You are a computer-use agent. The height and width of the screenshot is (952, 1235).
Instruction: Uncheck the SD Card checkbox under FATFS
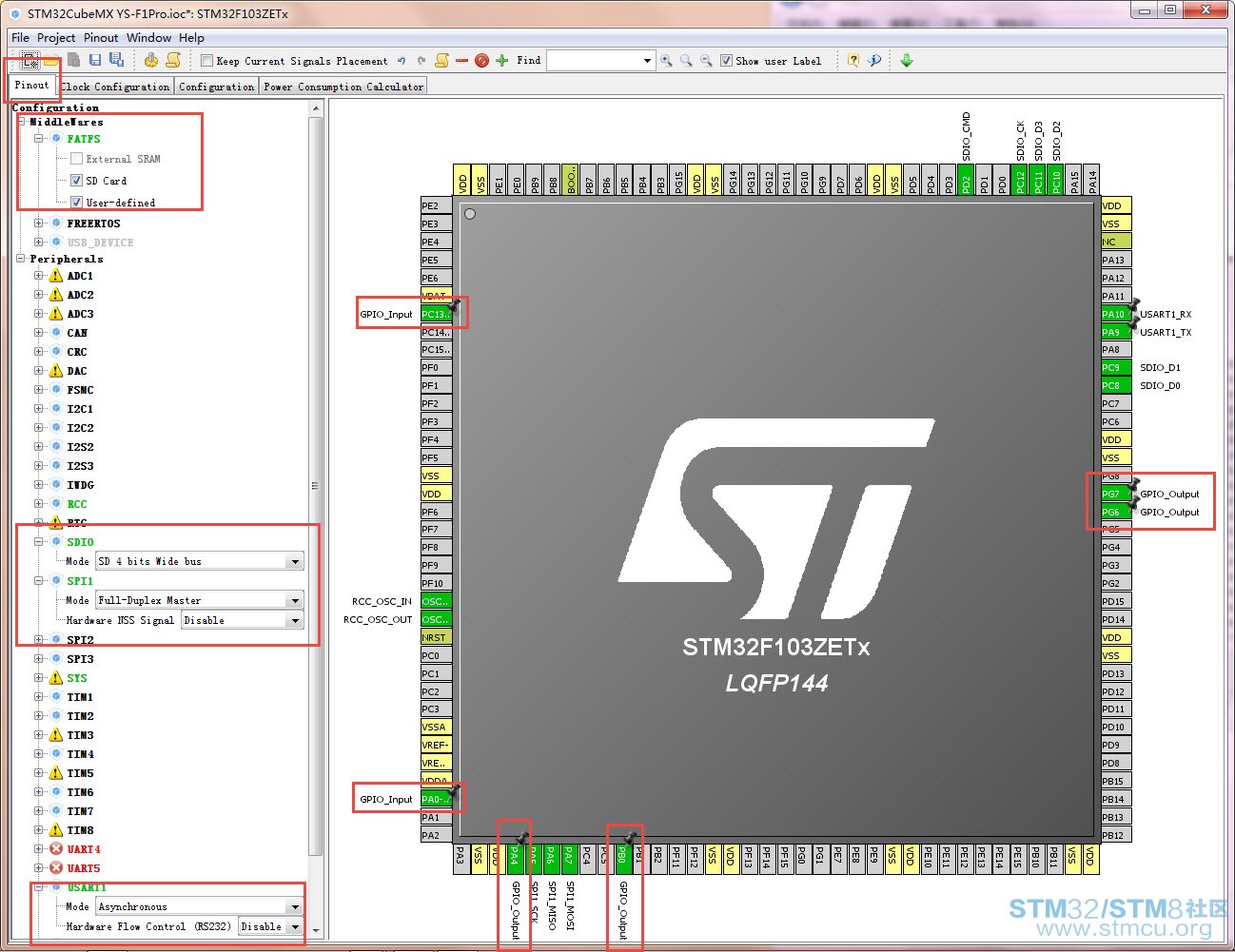point(76,181)
